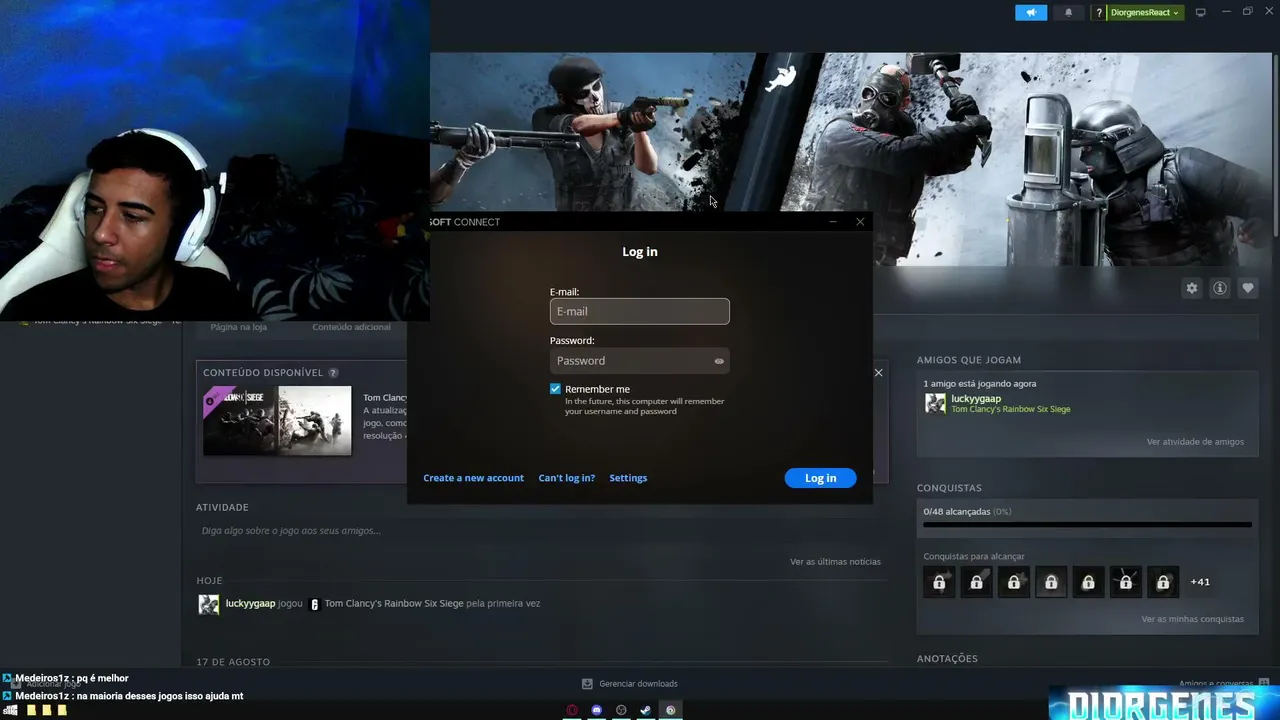Open Conteúdo adicional tab
Image resolution: width=1280 pixels, height=720 pixels.
pos(351,327)
